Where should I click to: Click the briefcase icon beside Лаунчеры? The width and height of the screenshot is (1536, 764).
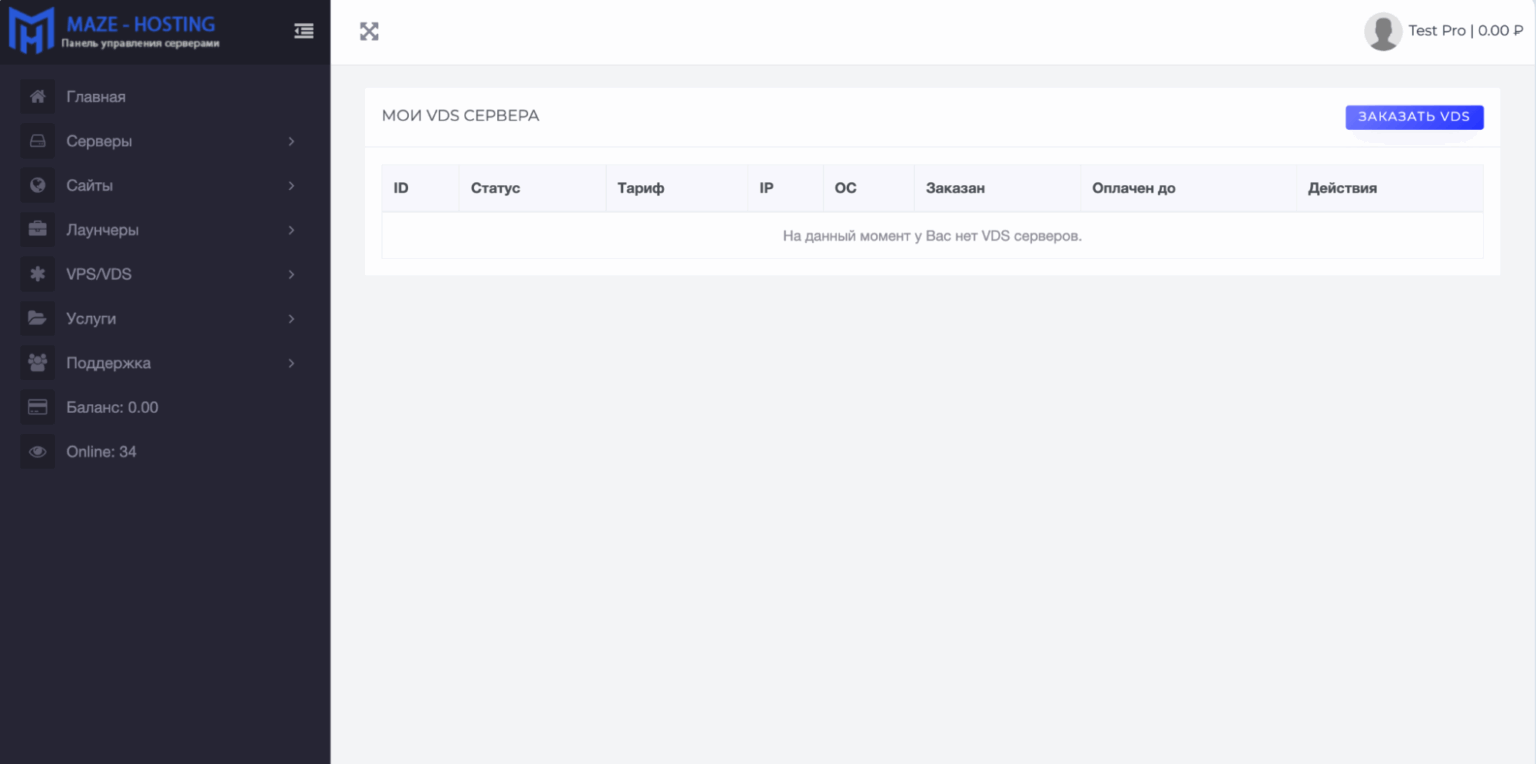[x=37, y=229]
